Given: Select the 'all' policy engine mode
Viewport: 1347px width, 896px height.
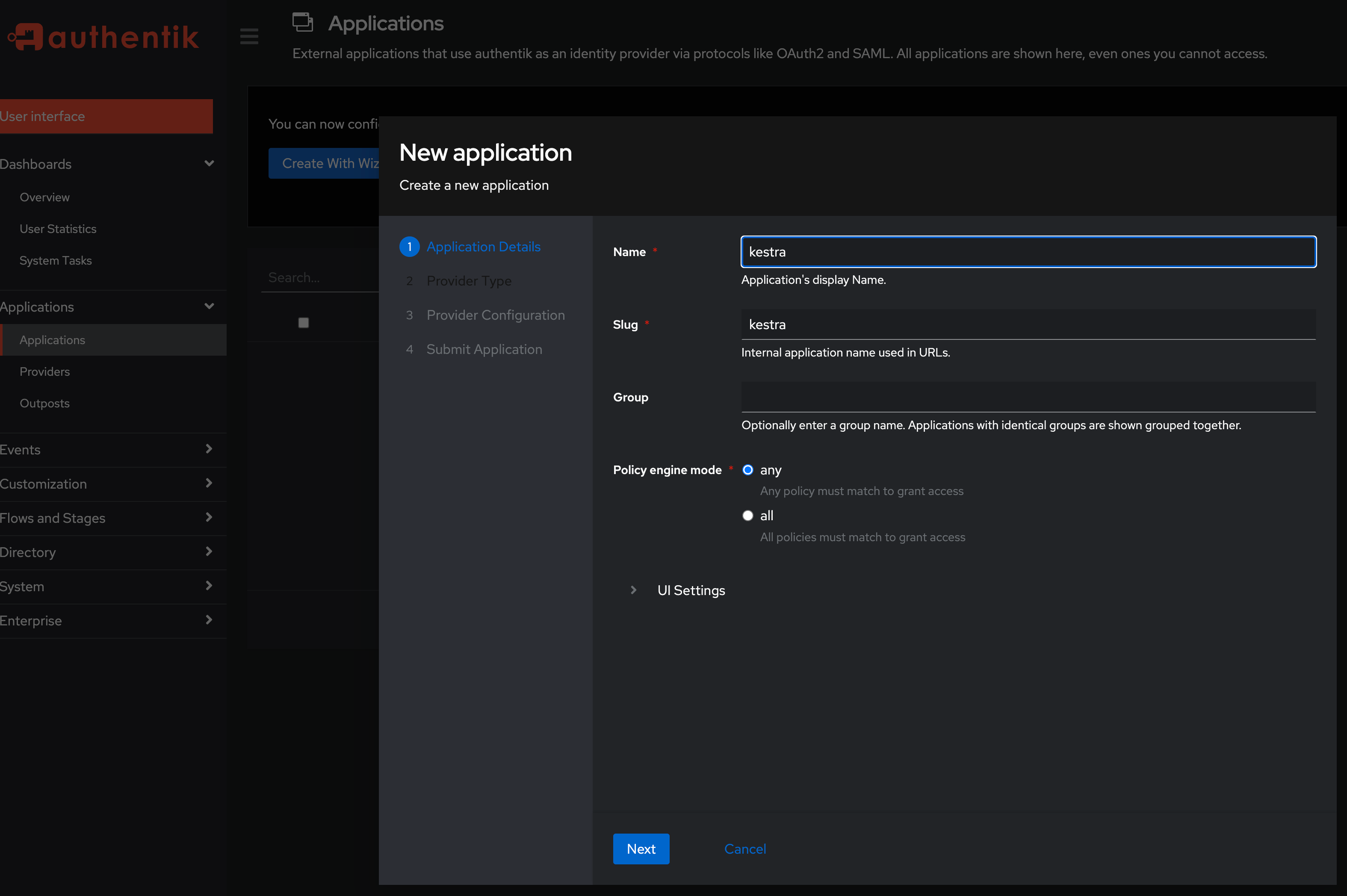Looking at the screenshot, I should [747, 515].
